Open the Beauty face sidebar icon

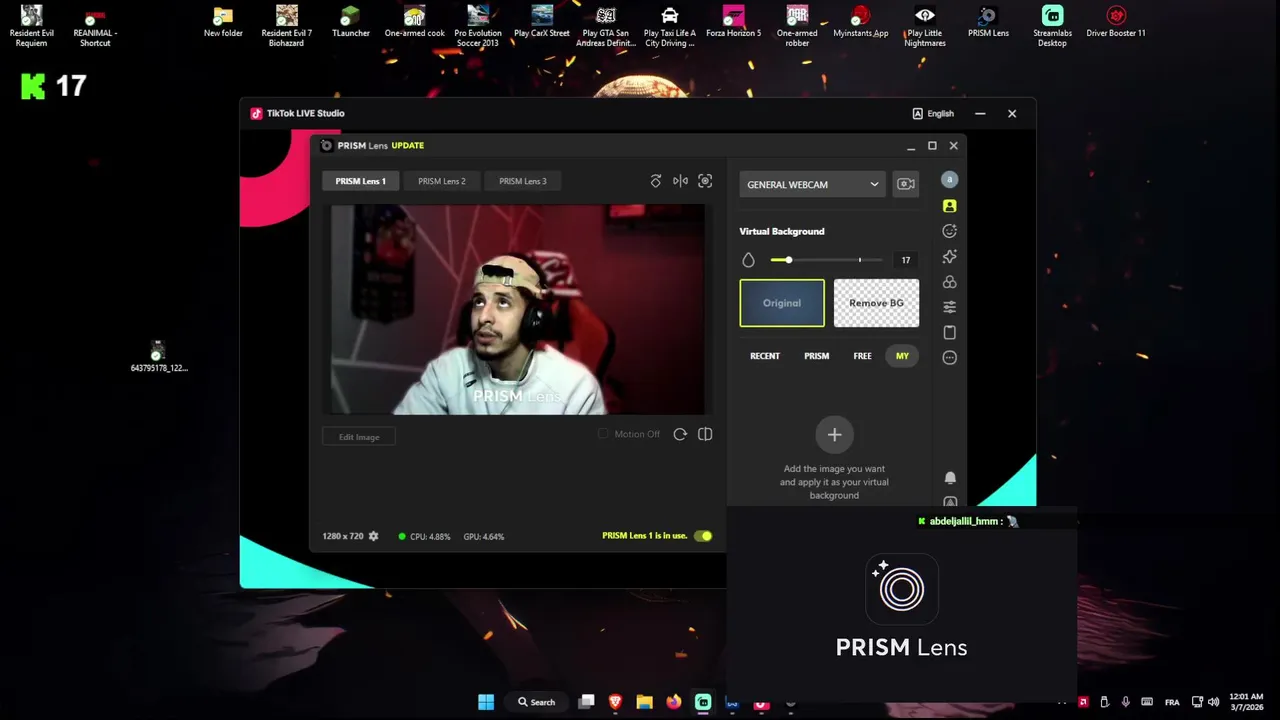[x=949, y=231]
